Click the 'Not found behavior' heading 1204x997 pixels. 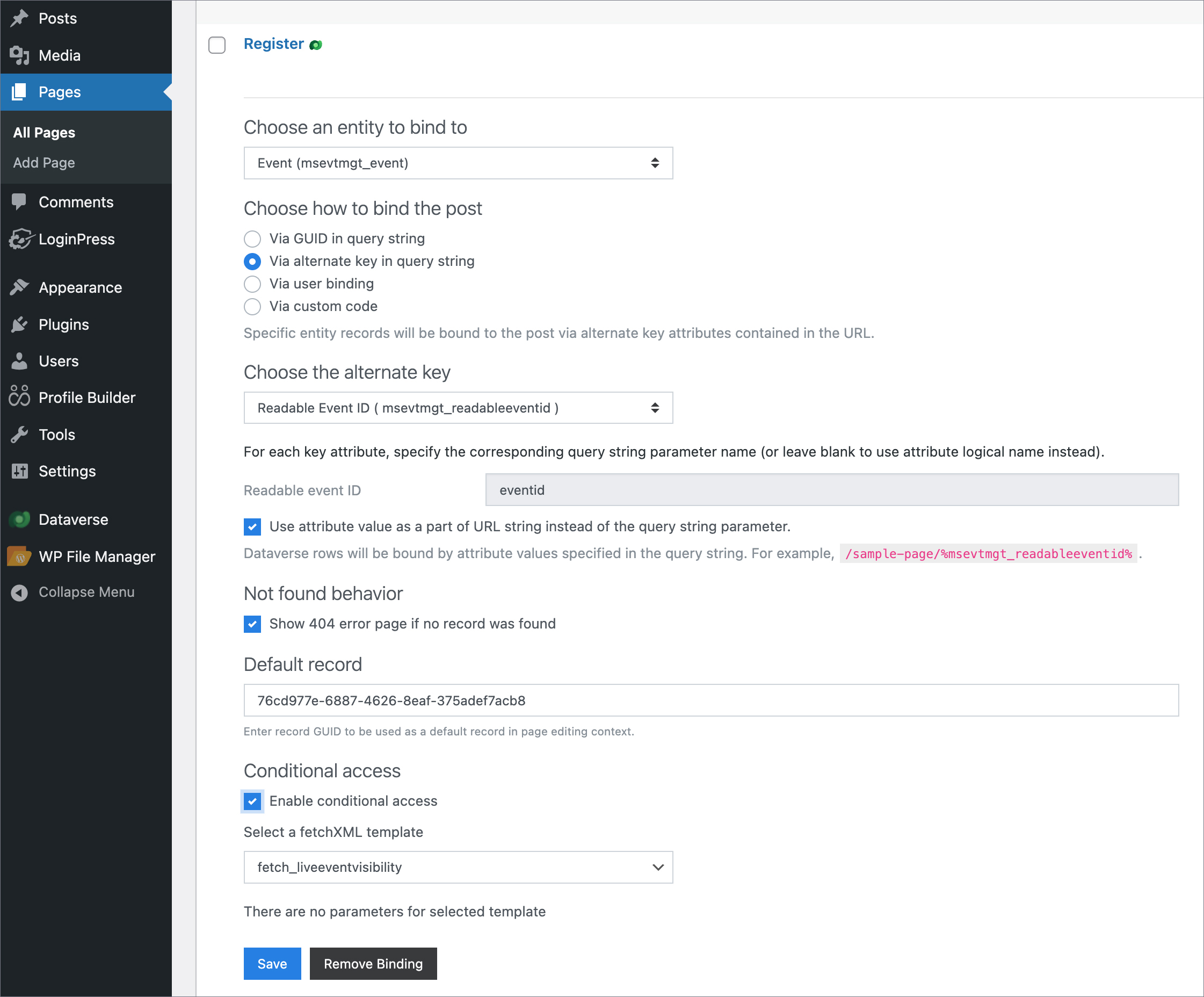pyautogui.click(x=323, y=594)
